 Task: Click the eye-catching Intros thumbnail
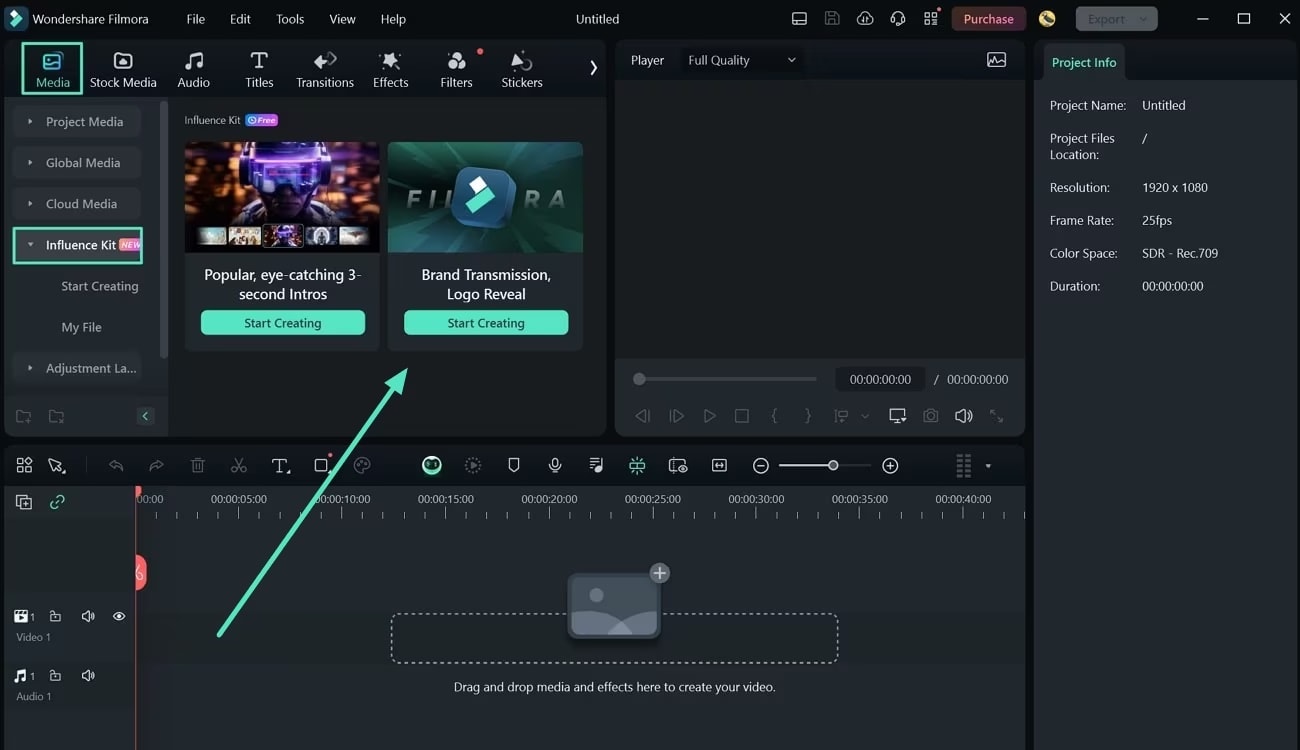pyautogui.click(x=282, y=197)
